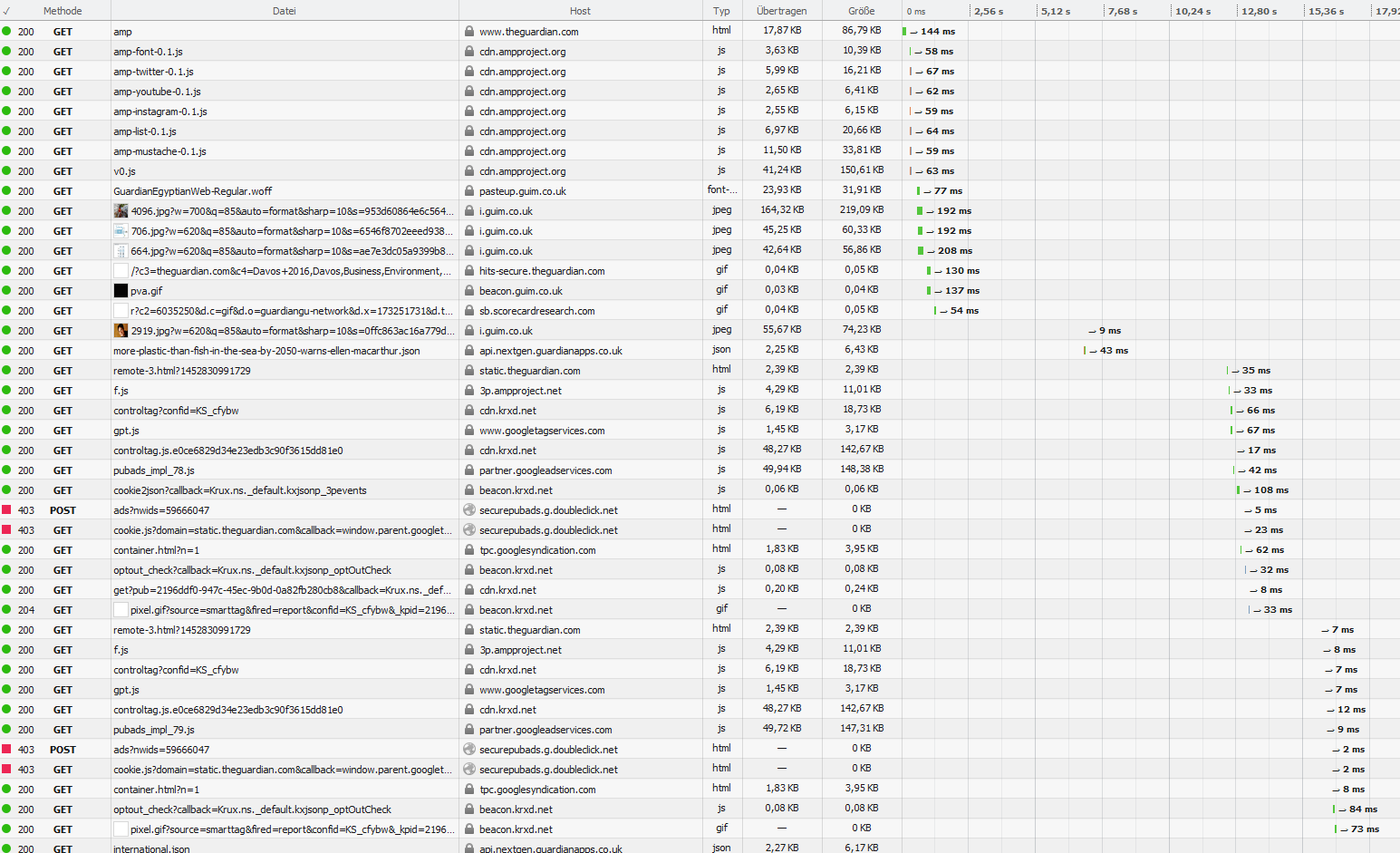Screen dimensions: 1400x853
Task: Click the lock icon beside hits-secure.theguardian.com
Action: pyautogui.click(x=469, y=270)
